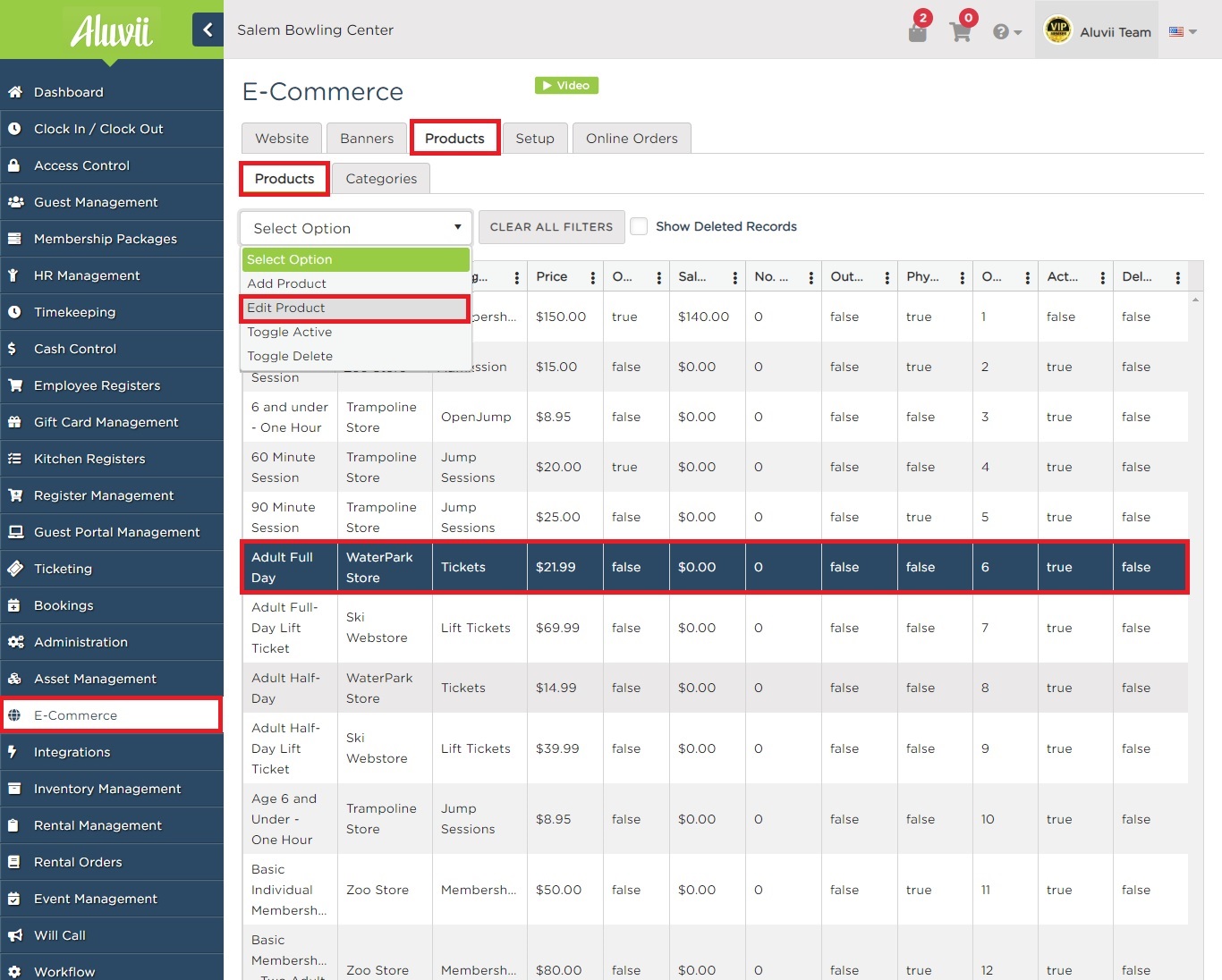Open Phy... column options menu
This screenshot has width=1222, height=980.
(962, 278)
